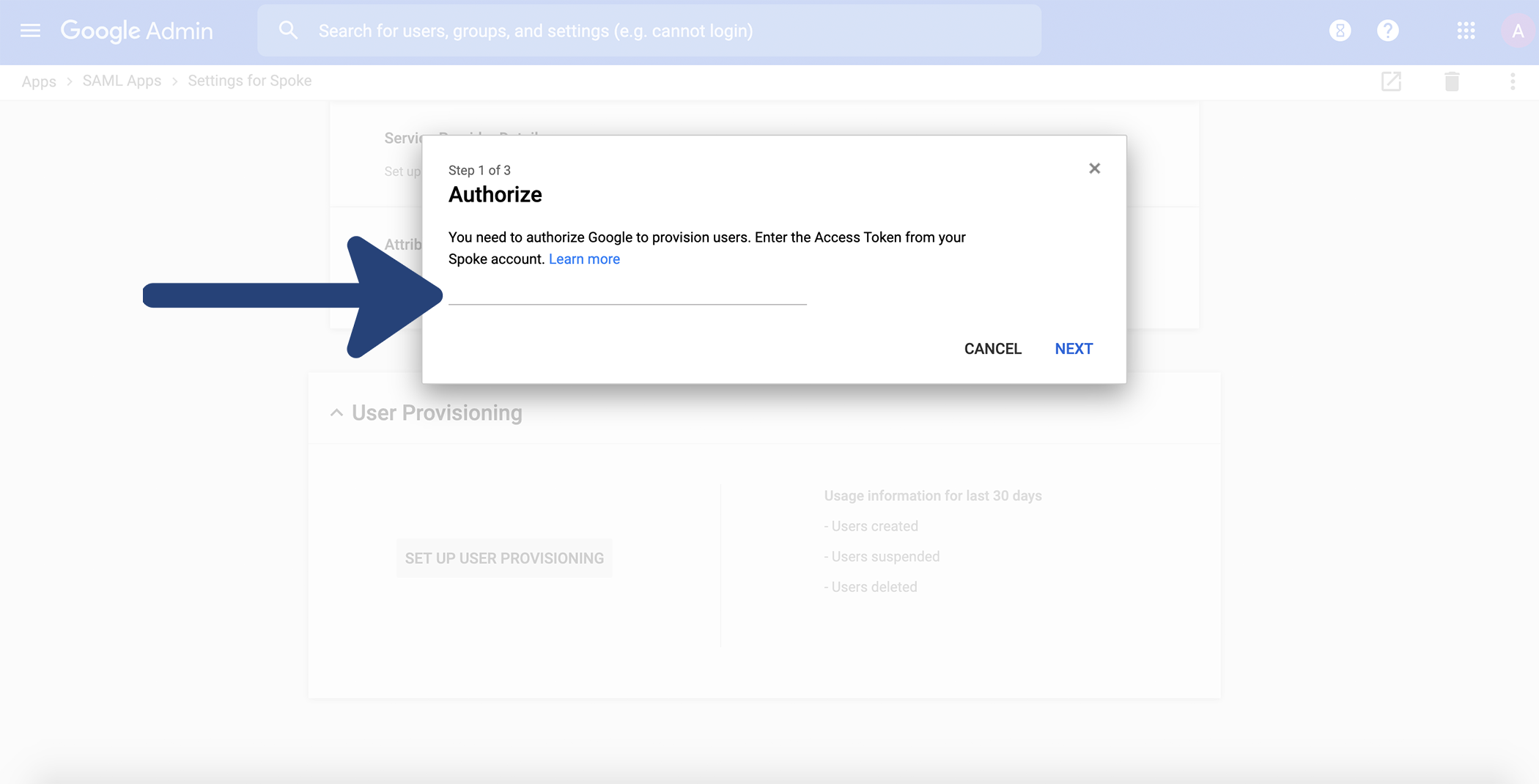Open the main hamburger menu

click(30, 31)
